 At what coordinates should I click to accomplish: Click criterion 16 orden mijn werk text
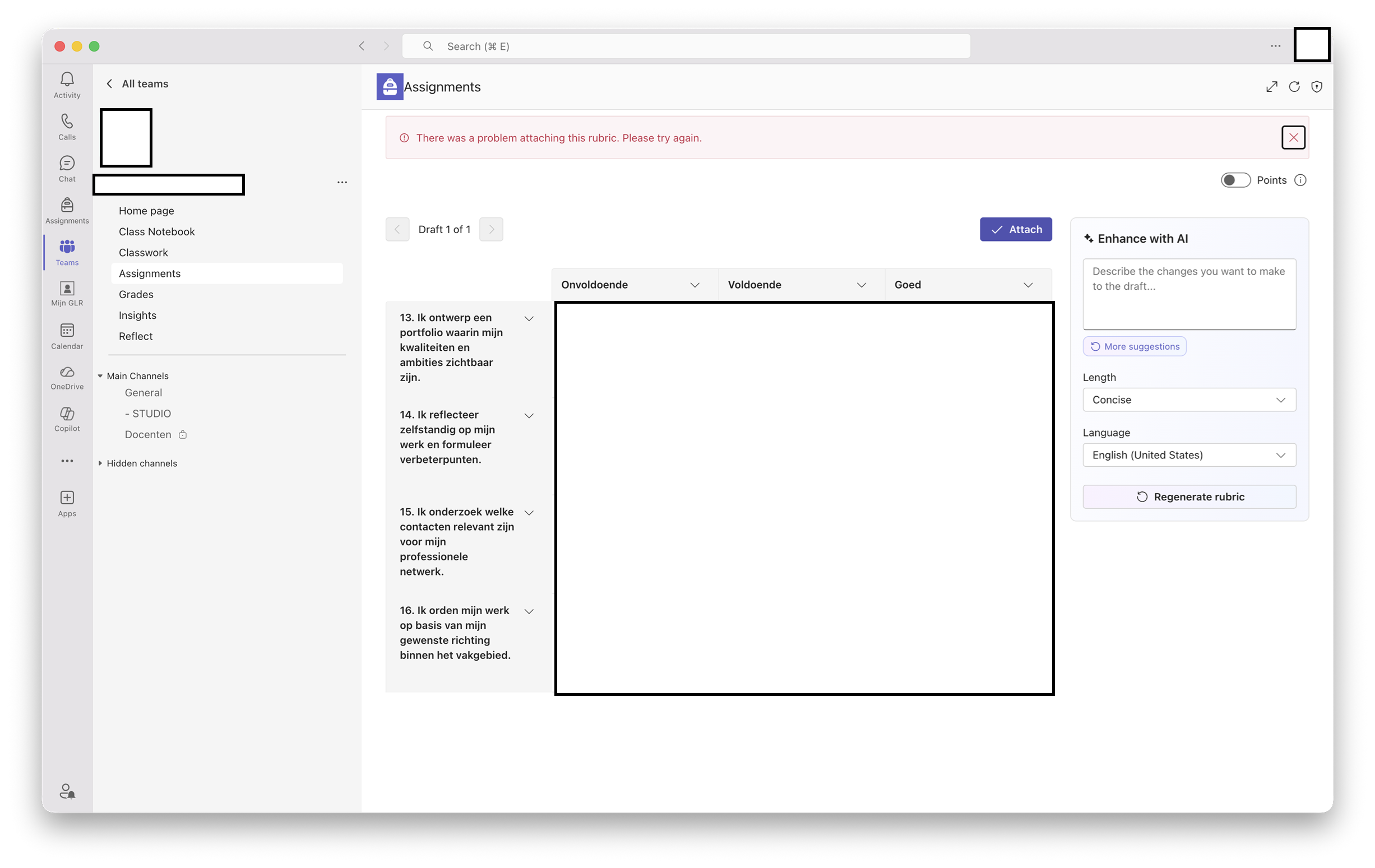[455, 633]
